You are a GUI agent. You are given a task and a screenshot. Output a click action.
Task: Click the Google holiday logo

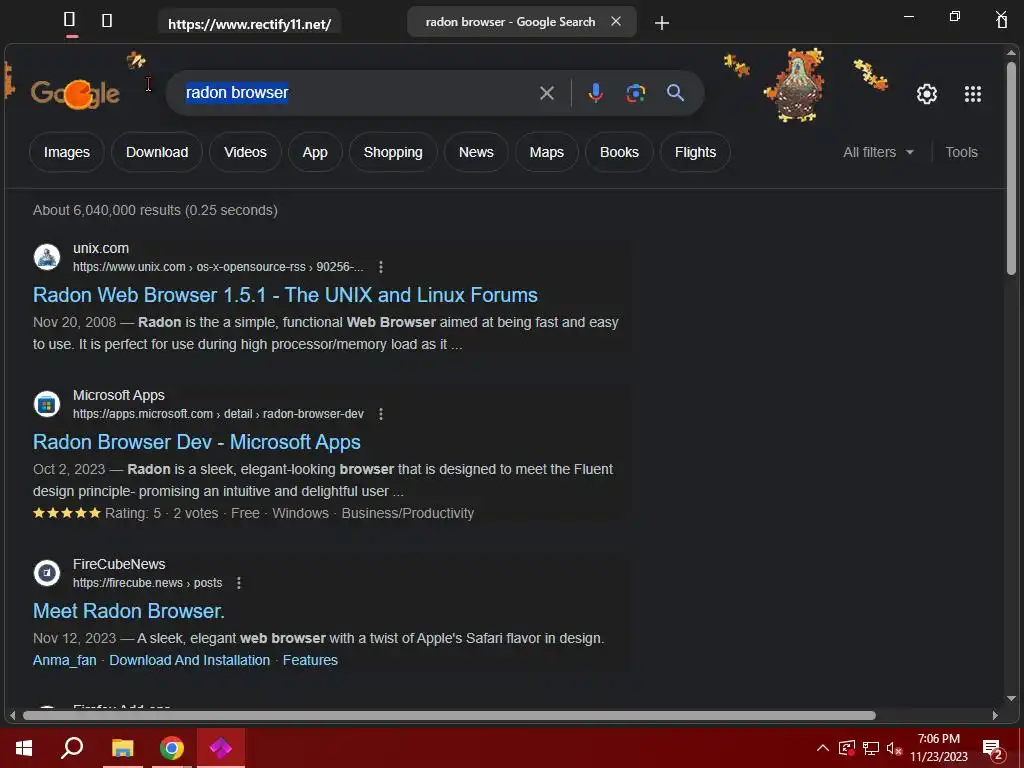coord(75,93)
